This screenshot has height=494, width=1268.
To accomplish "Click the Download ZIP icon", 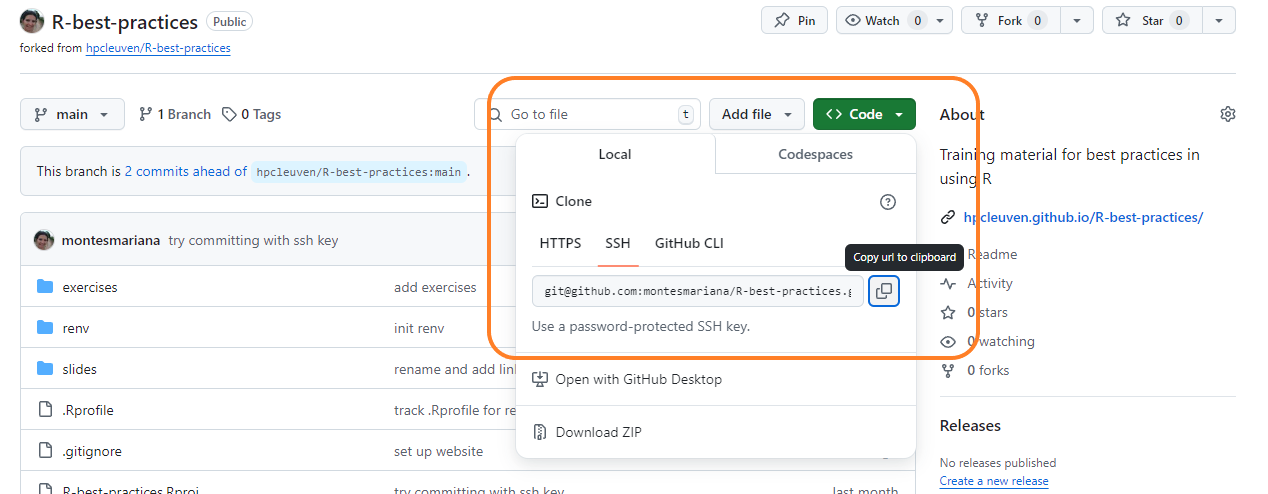I will click(x=540, y=432).
